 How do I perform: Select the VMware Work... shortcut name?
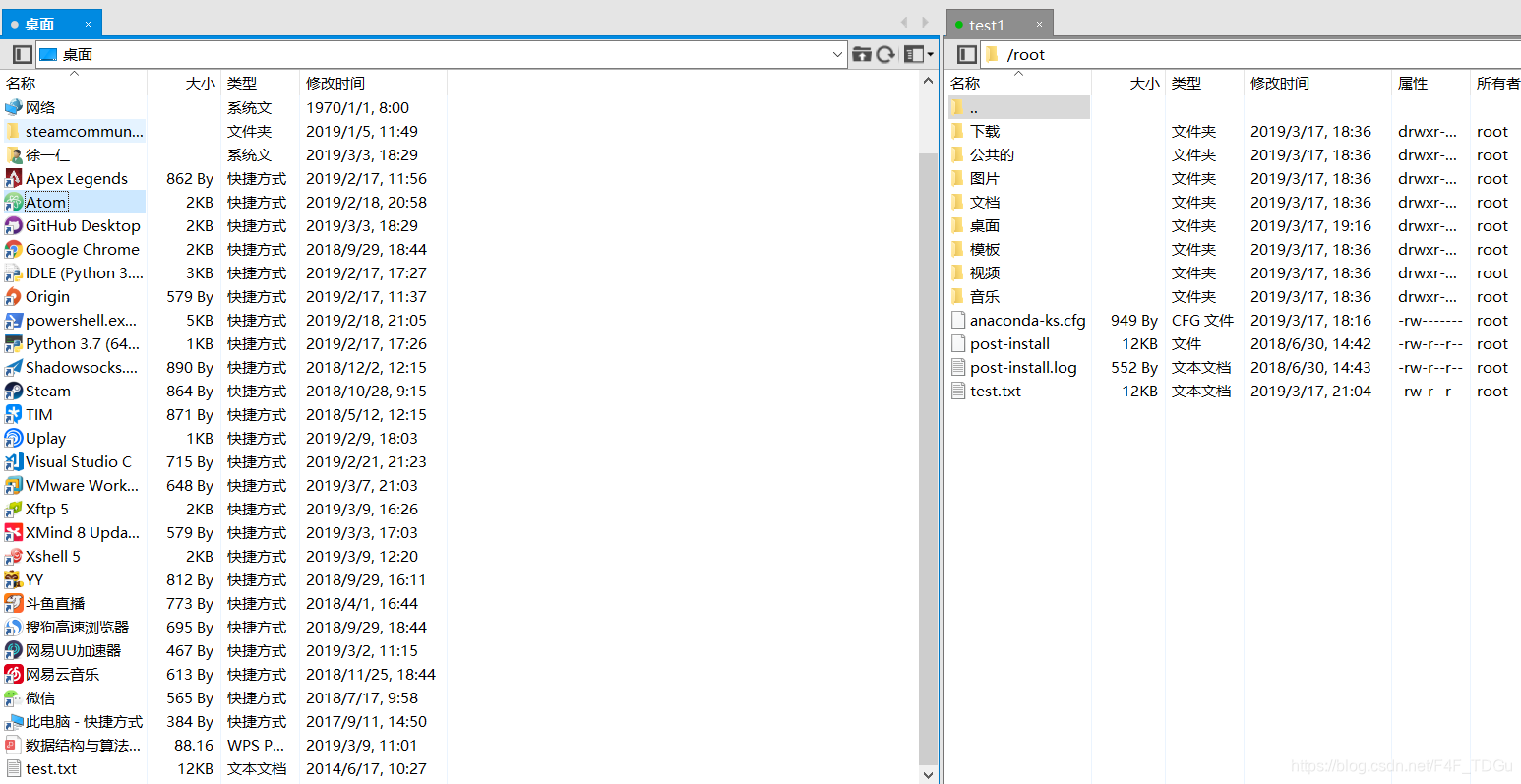point(82,485)
